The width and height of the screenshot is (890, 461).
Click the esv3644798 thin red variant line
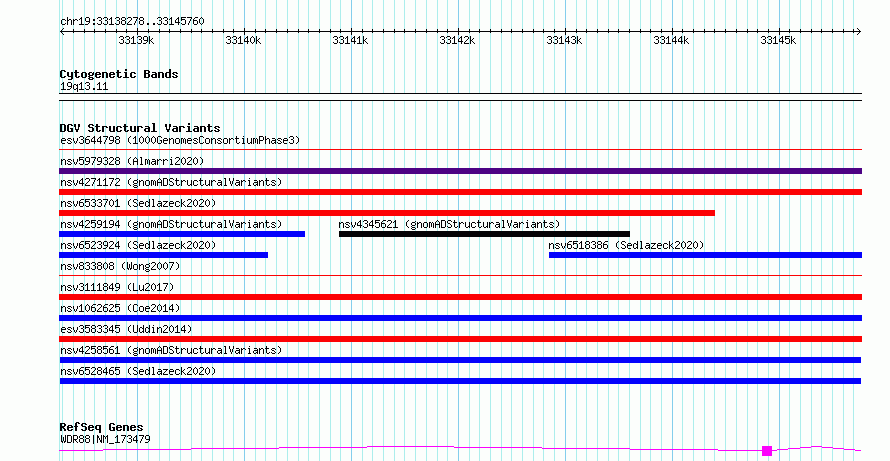tap(460, 150)
